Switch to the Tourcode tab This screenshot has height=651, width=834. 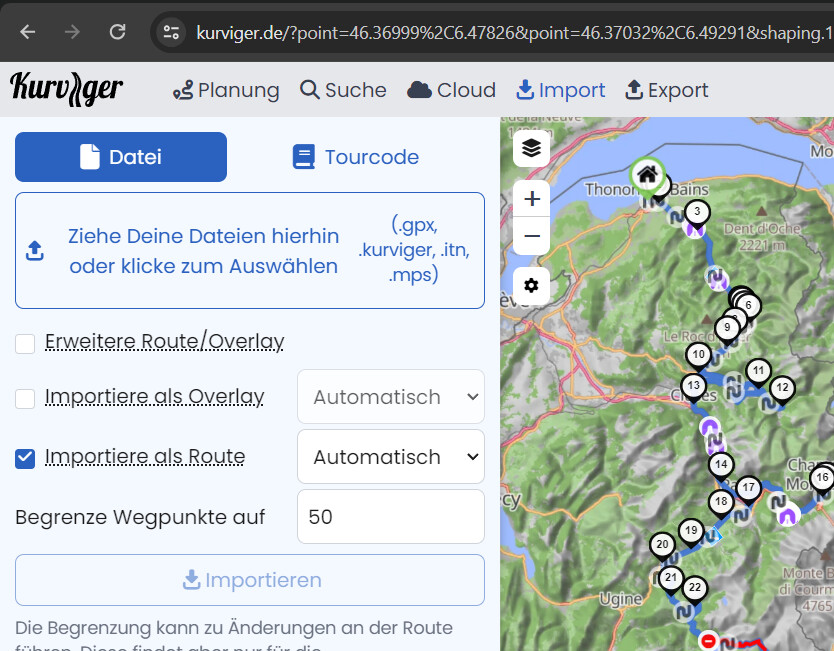tap(355, 157)
